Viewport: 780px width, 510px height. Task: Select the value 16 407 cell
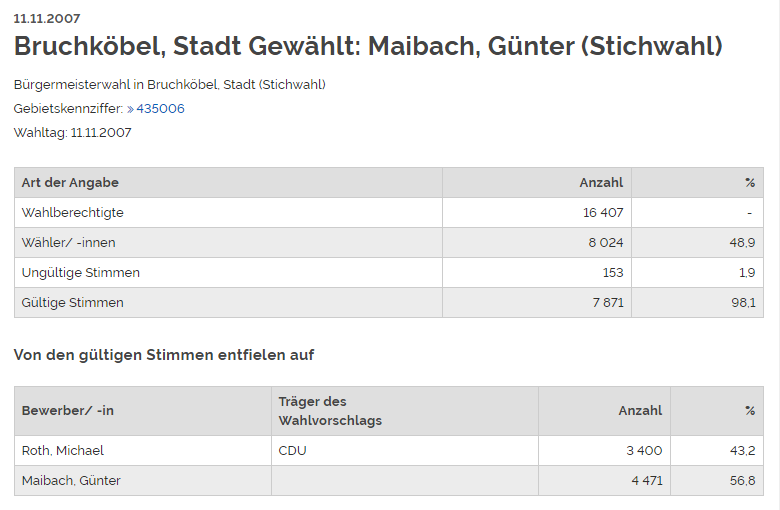tap(603, 212)
